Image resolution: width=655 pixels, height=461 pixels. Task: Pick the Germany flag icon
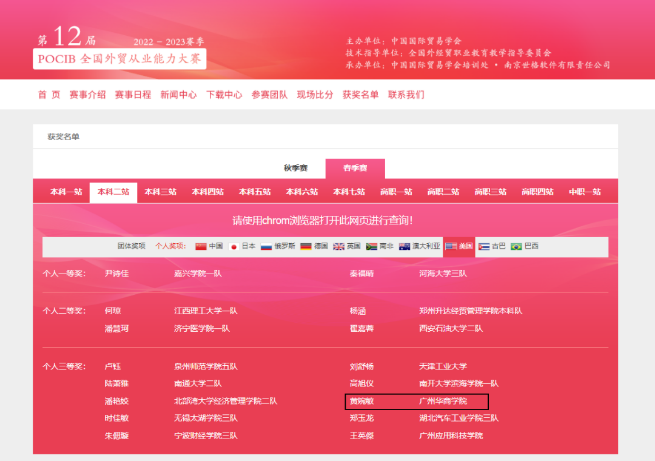[304, 246]
